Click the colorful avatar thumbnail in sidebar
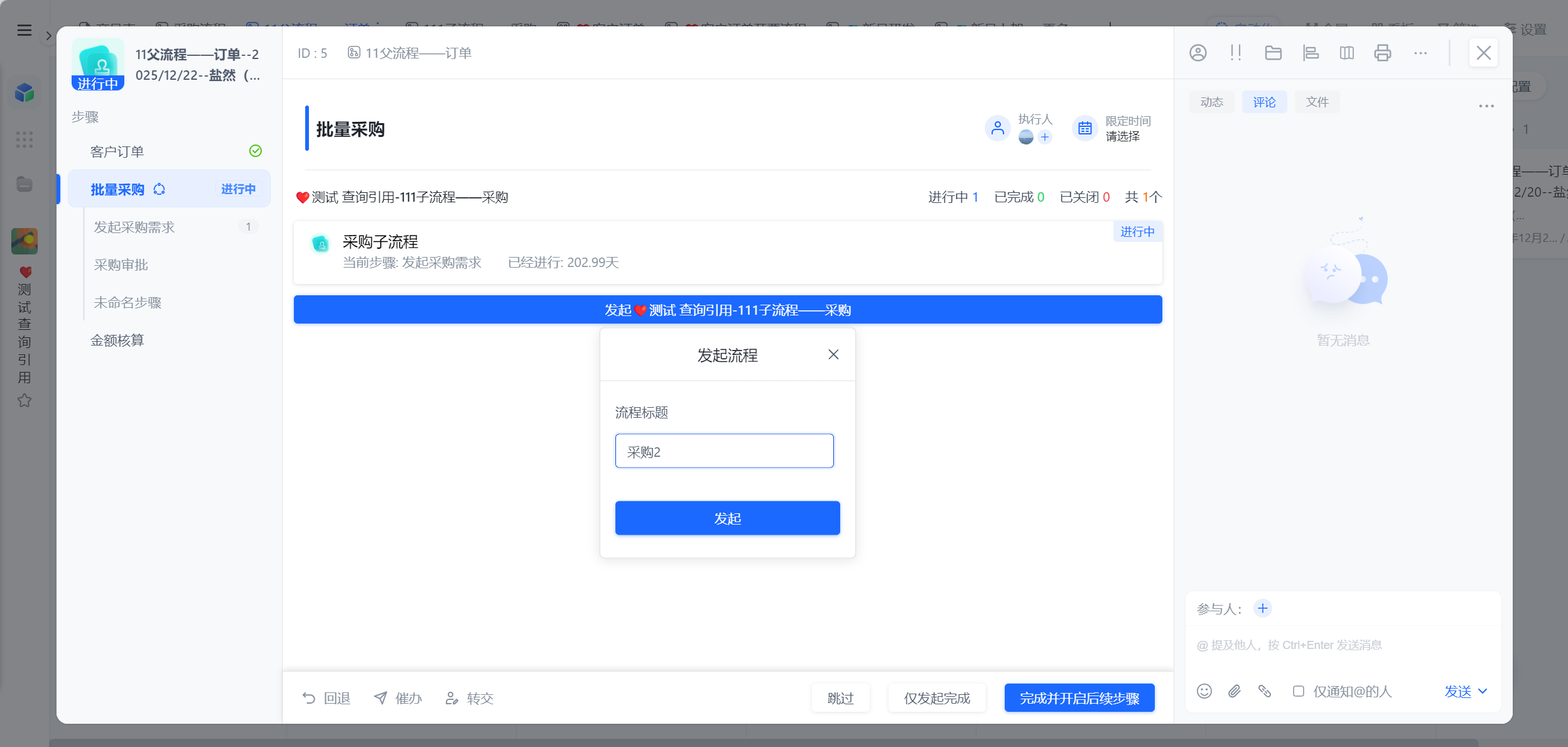The width and height of the screenshot is (1568, 747). click(24, 241)
